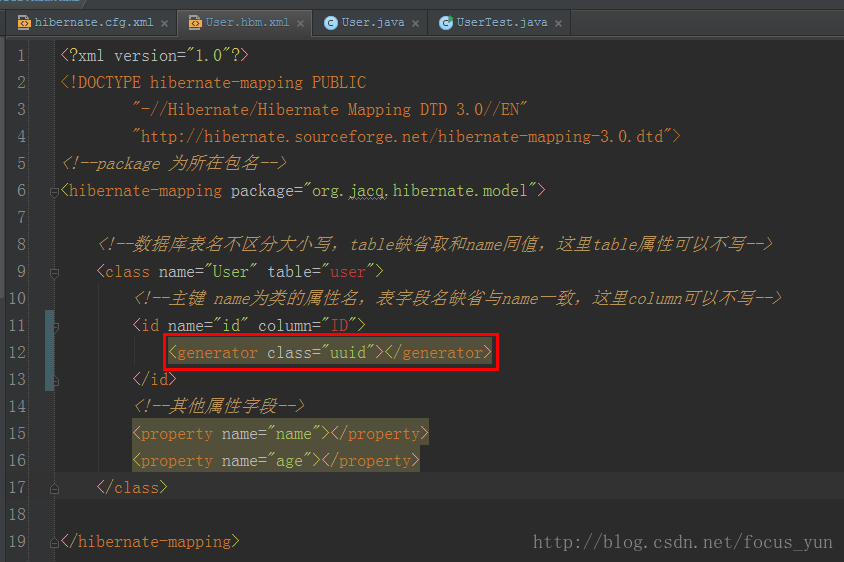
Task: Switch to the hibernate.cfg.xml tab
Action: [92, 23]
